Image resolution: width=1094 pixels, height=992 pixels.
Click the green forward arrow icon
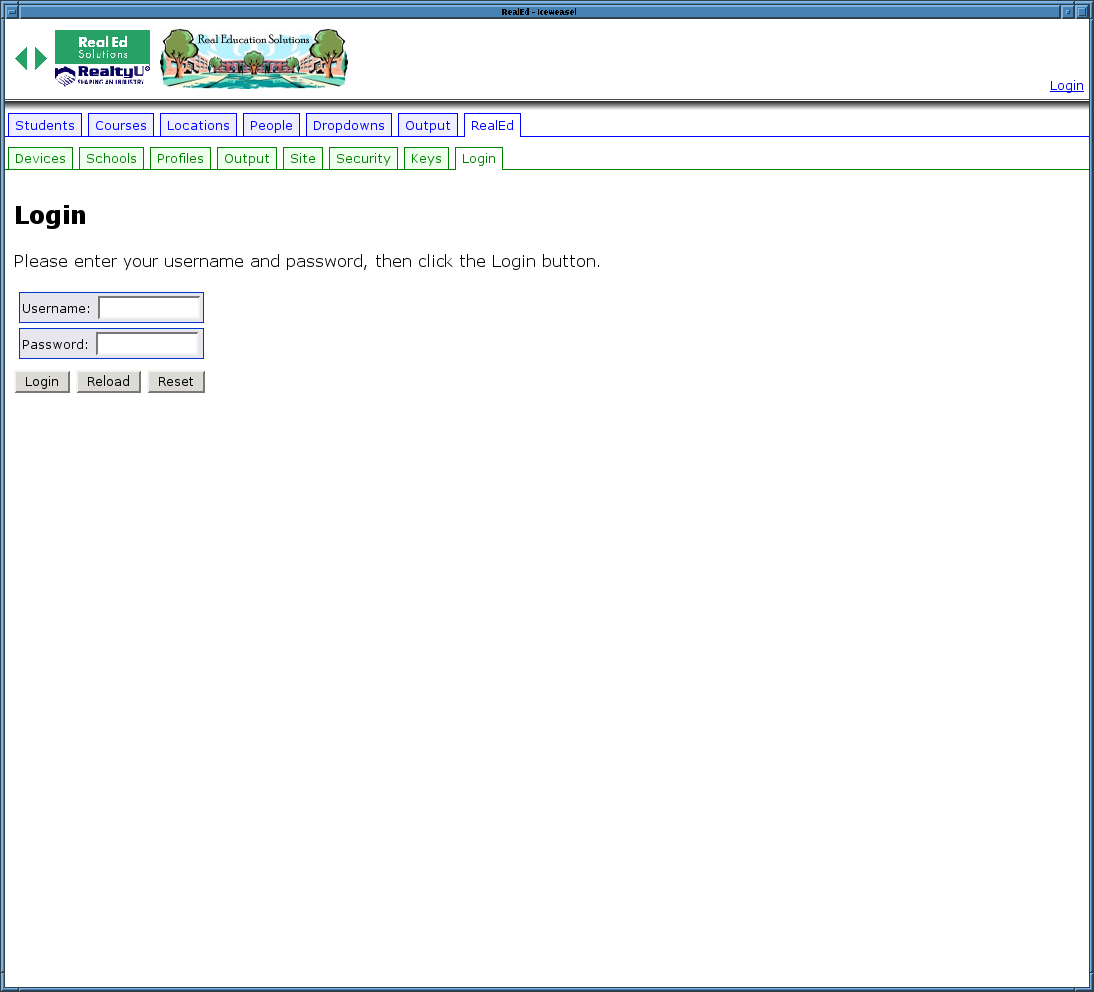(x=40, y=59)
